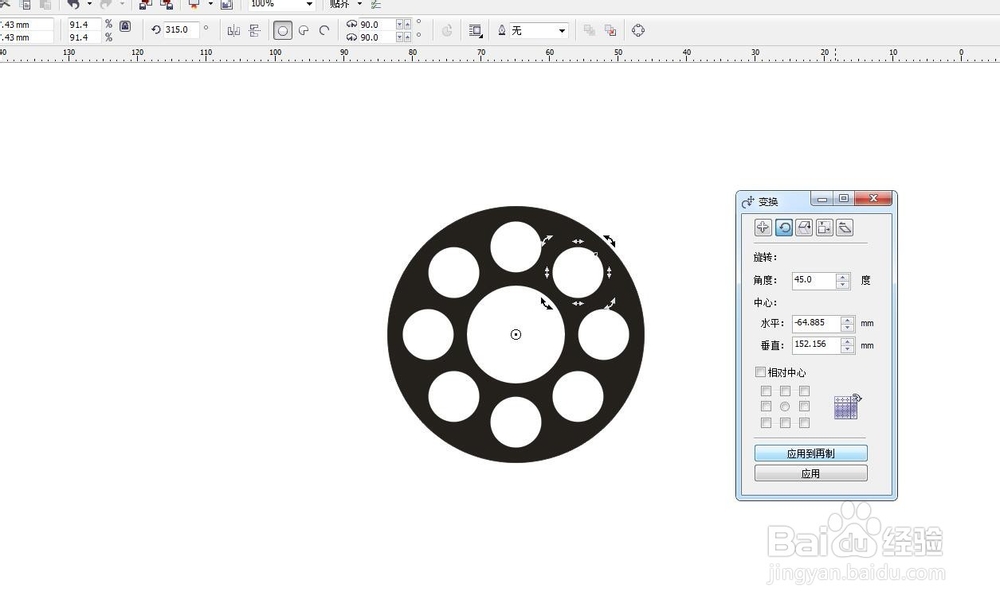Select the Pie shape mode icon
This screenshot has height=607, width=1000.
coord(304,30)
